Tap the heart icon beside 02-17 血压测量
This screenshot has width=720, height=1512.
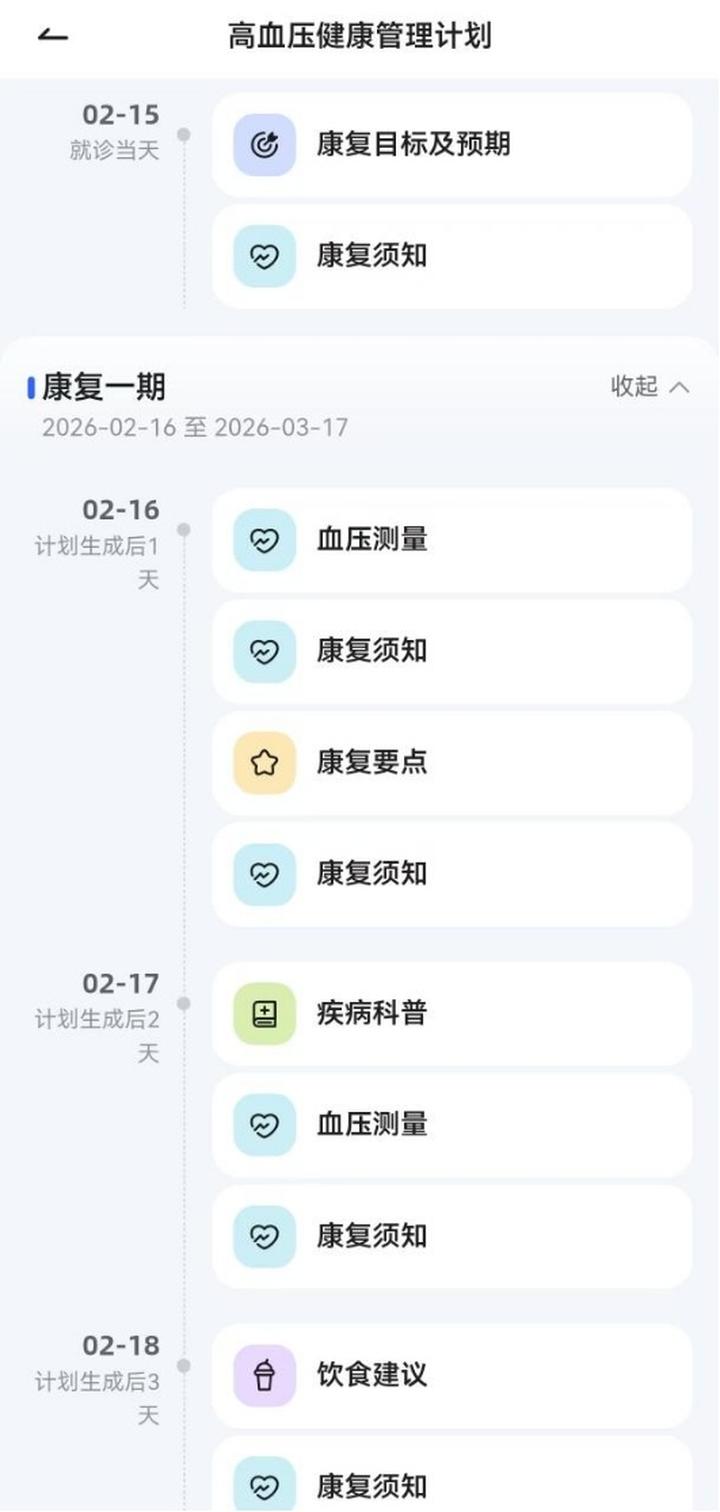point(264,1125)
